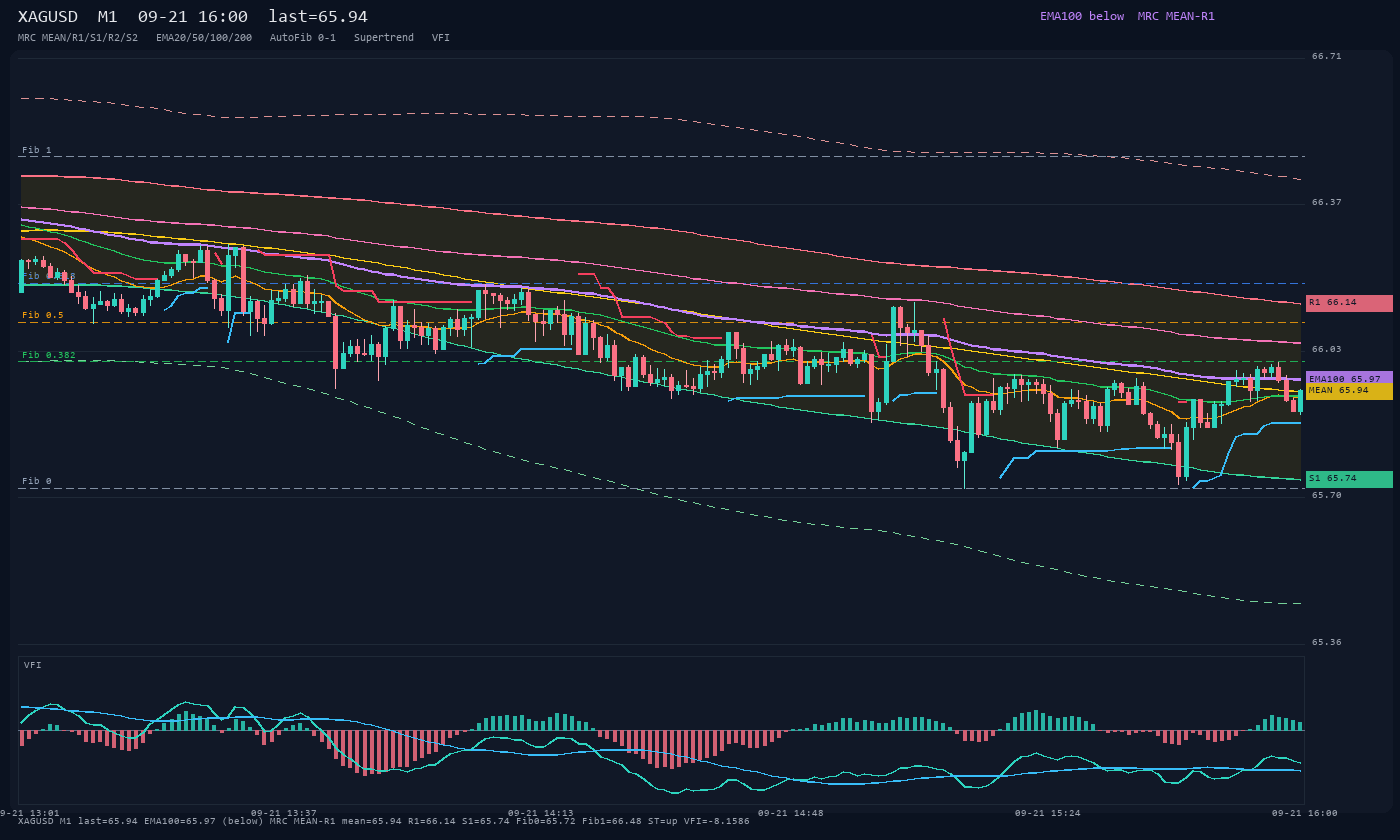Select the purple "EMA100 65.97" price tag

pos(1349,379)
